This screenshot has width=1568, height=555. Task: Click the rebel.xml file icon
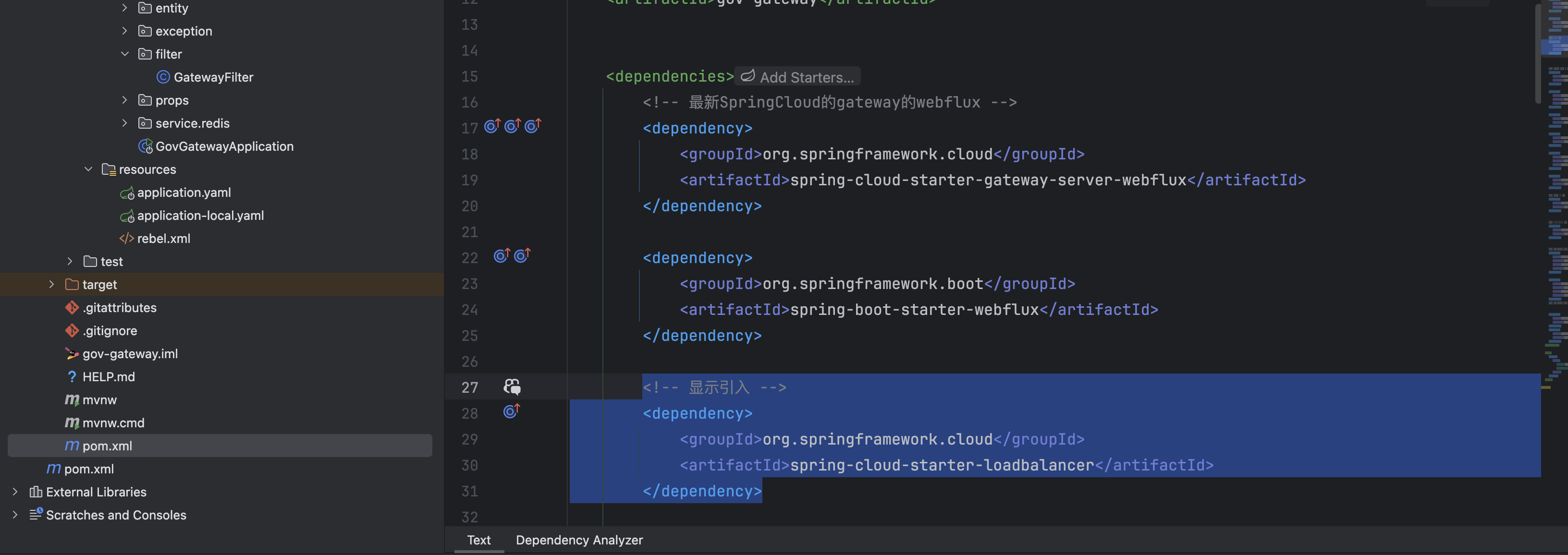(x=127, y=239)
